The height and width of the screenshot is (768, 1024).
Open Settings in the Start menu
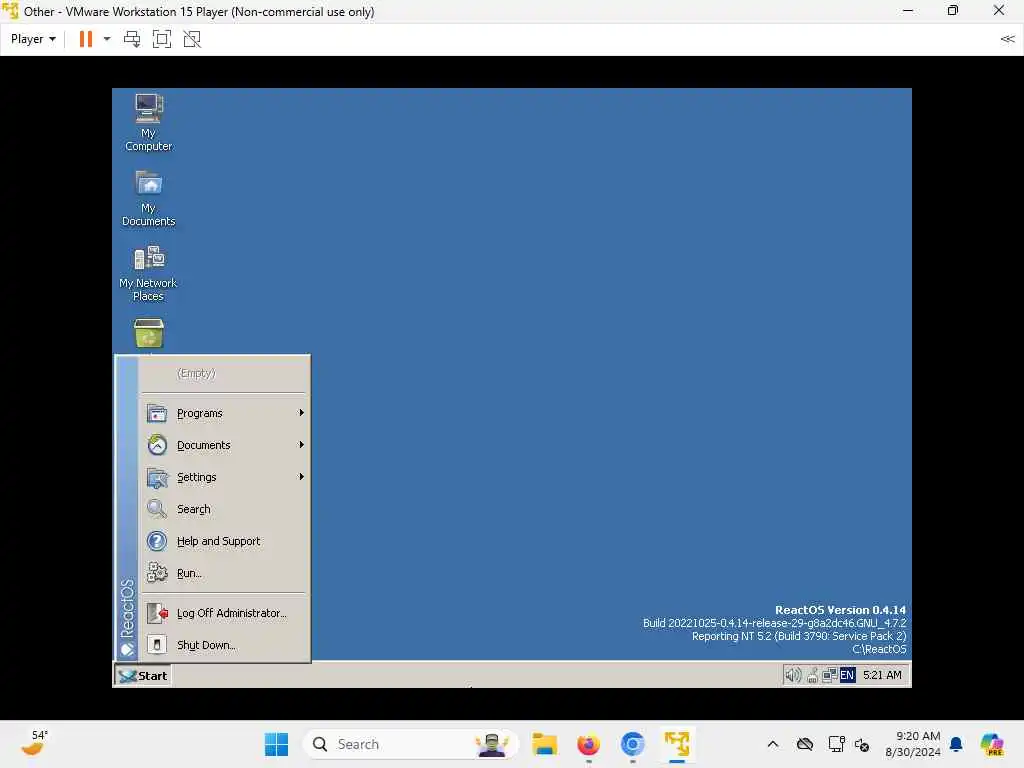pyautogui.click(x=225, y=477)
